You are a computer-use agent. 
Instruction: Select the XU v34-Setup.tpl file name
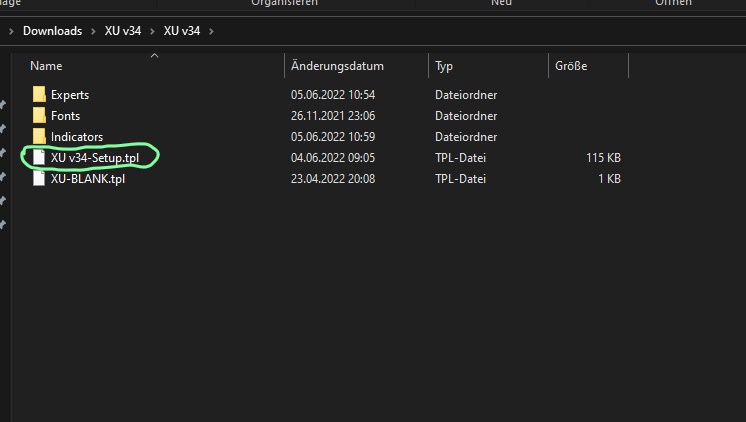pyautogui.click(x=96, y=158)
